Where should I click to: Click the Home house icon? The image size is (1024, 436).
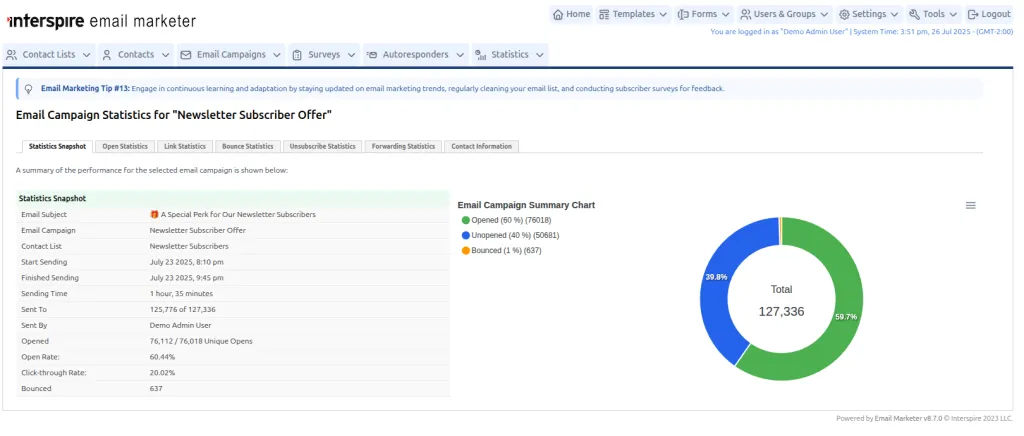(558, 14)
